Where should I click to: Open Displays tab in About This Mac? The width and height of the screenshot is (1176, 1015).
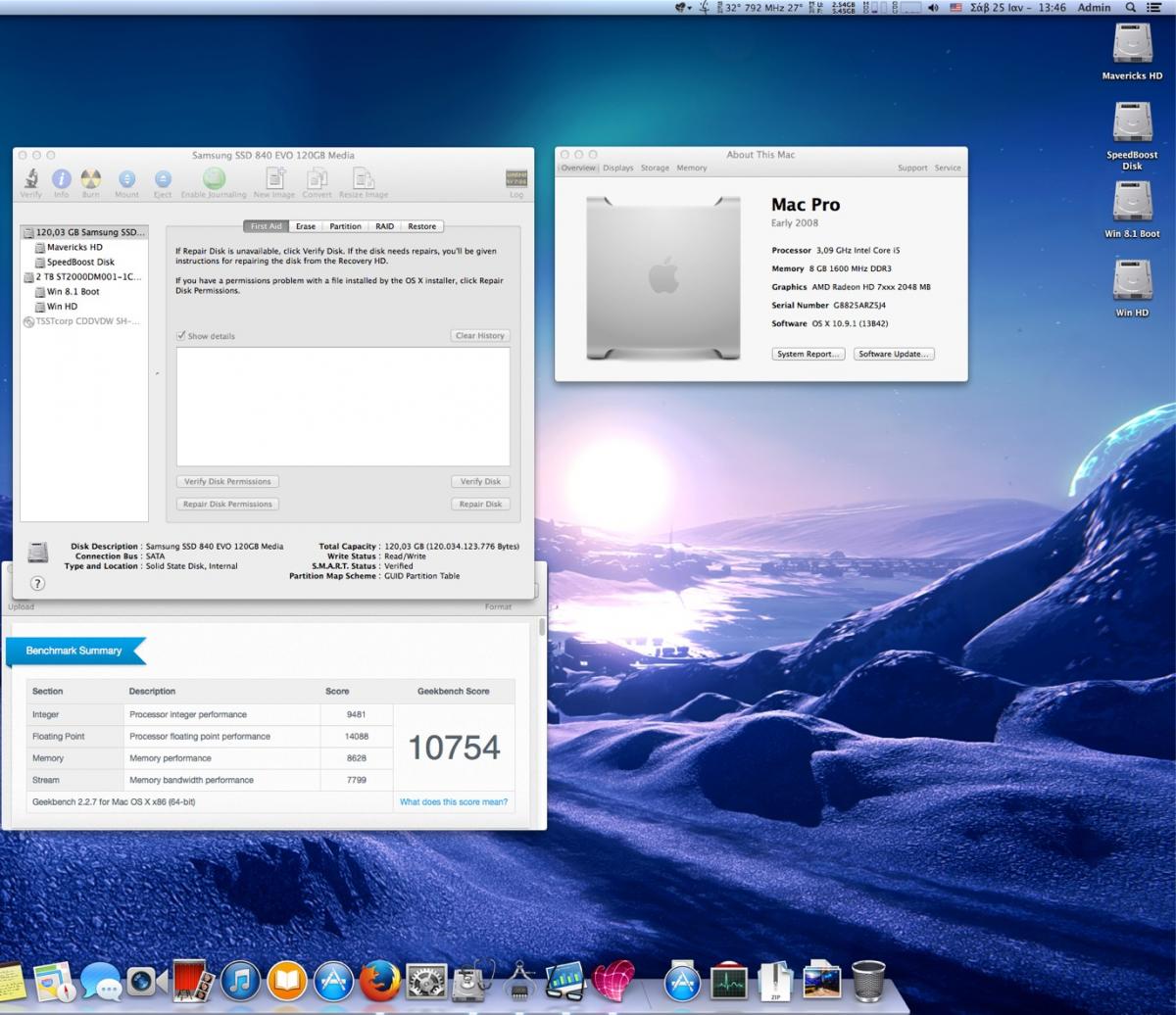(x=618, y=168)
